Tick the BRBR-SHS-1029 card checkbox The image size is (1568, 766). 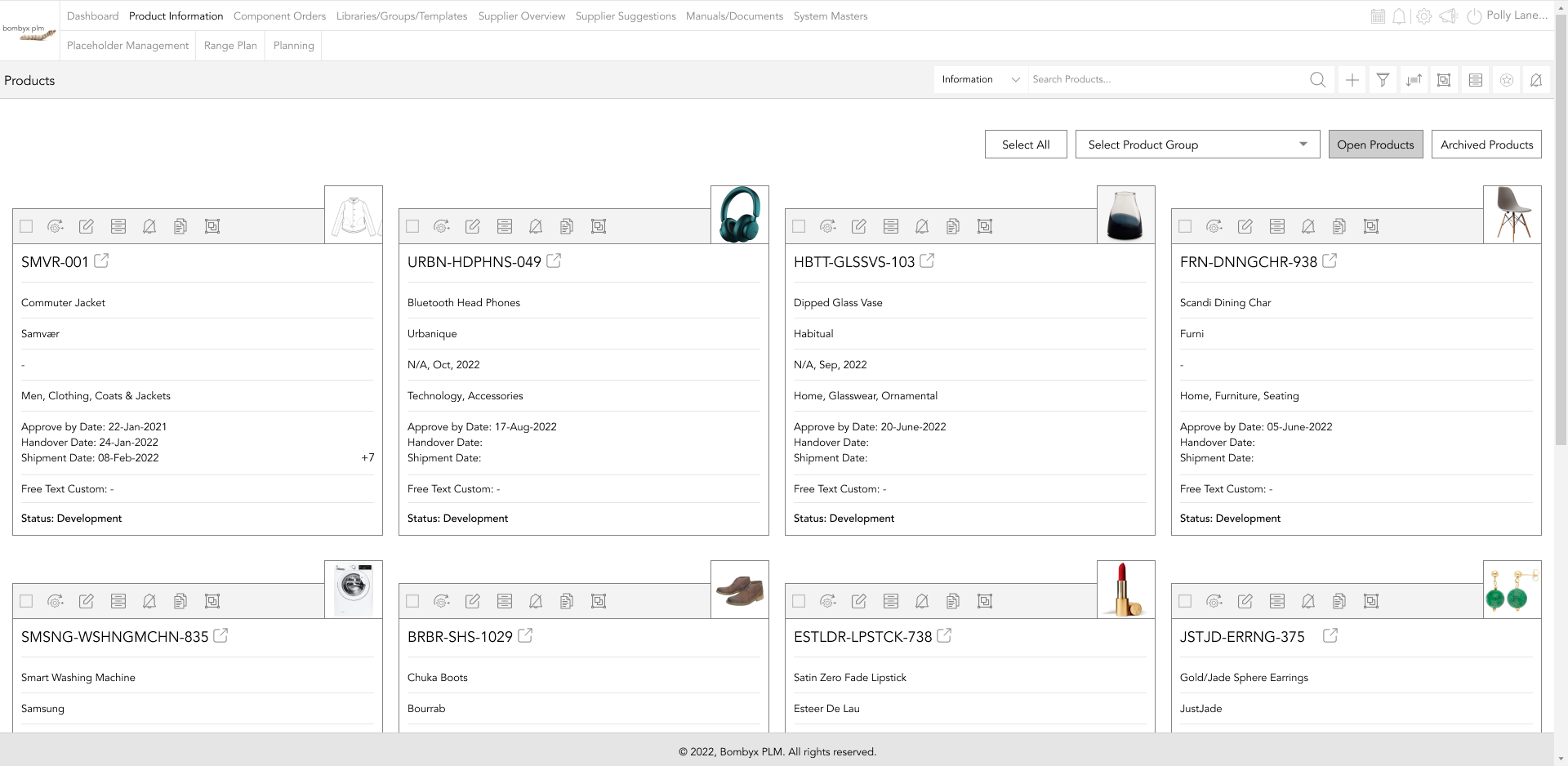click(x=412, y=601)
